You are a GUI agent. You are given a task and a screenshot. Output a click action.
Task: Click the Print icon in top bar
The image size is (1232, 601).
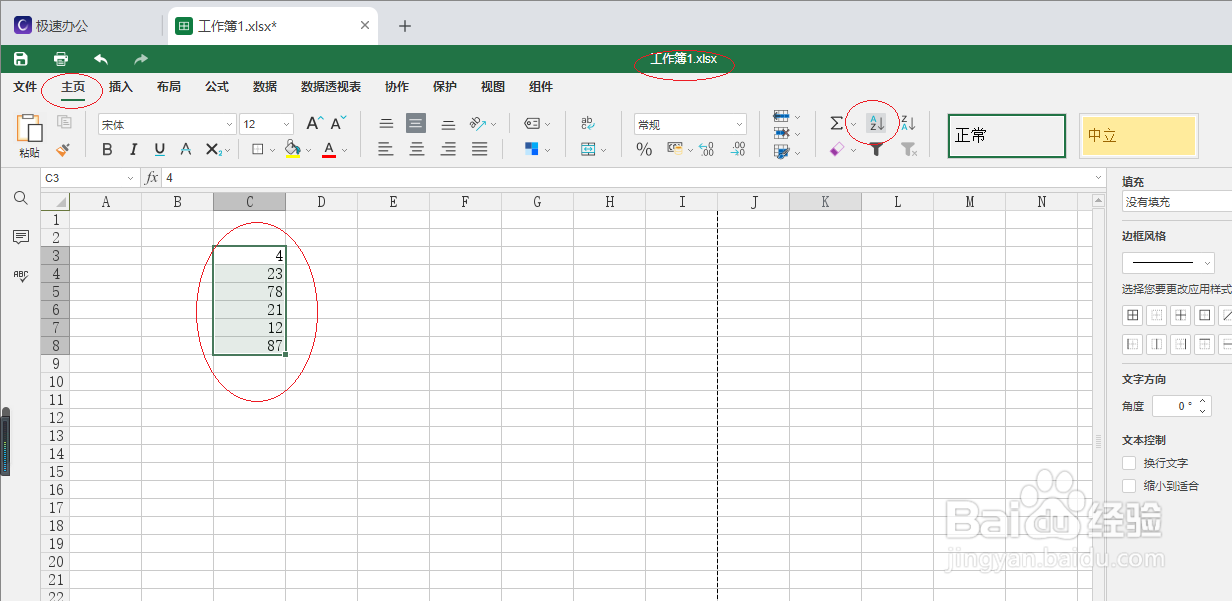tap(60, 58)
